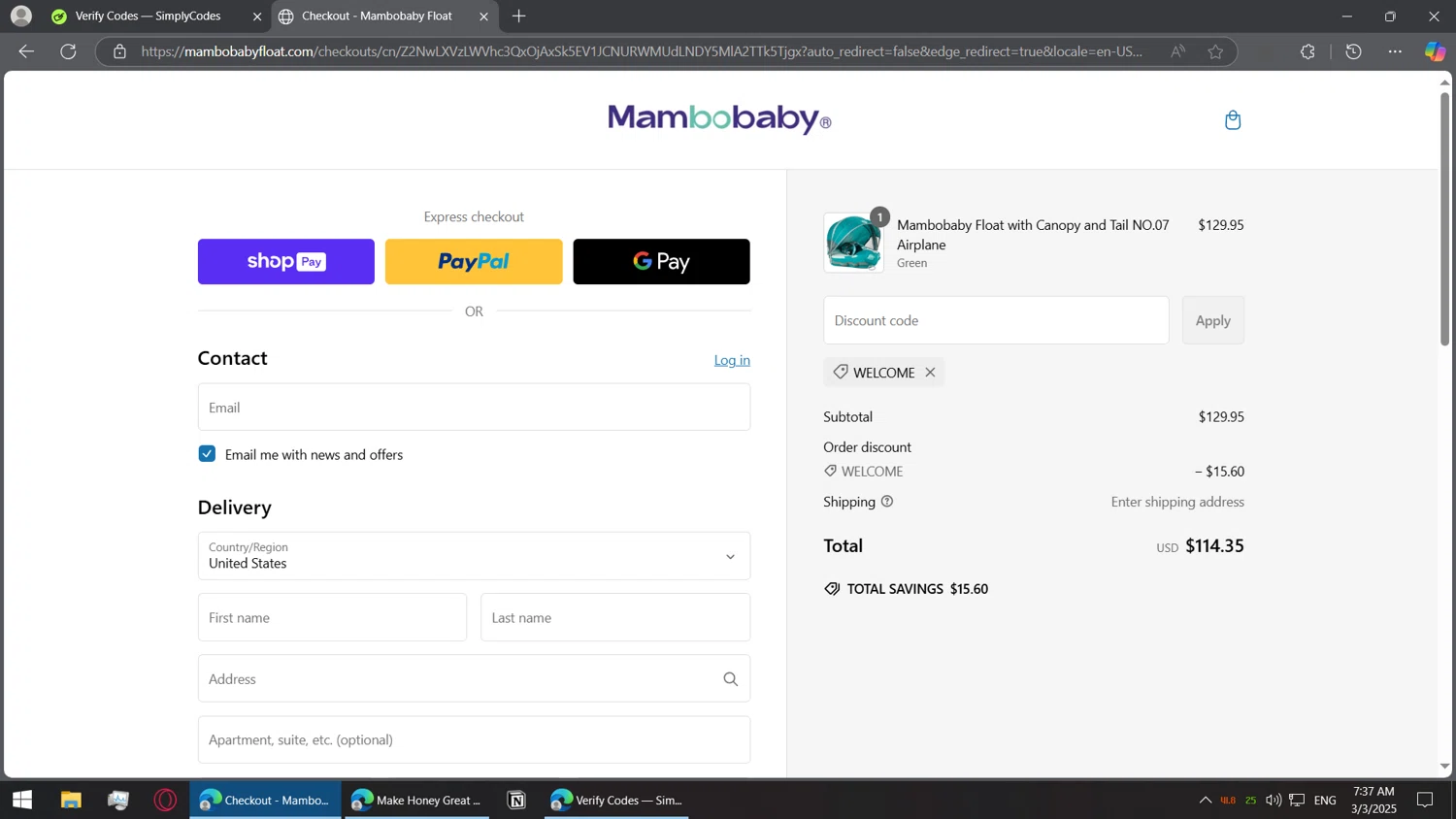Add page to favorites star icon
The width and height of the screenshot is (1456, 819).
coord(1215,51)
